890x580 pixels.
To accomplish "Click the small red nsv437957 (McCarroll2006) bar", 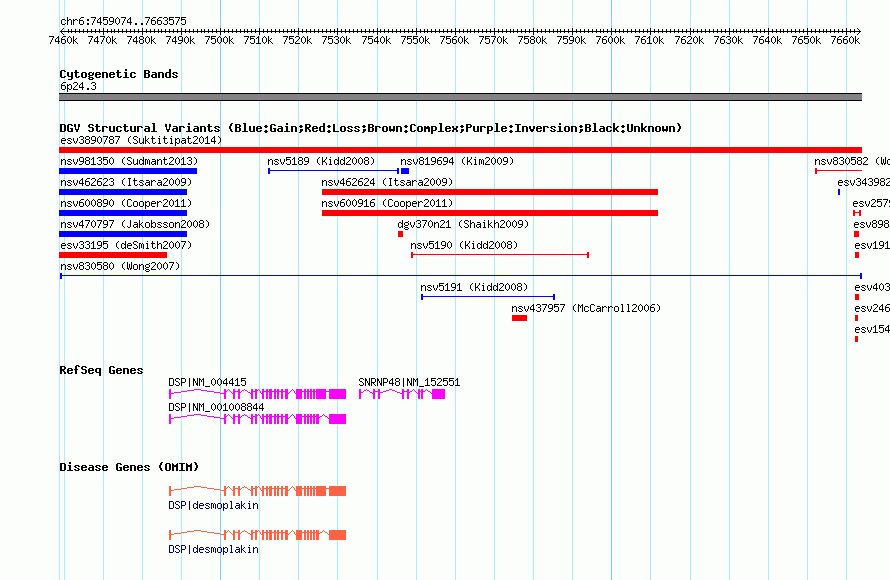I will [519, 318].
